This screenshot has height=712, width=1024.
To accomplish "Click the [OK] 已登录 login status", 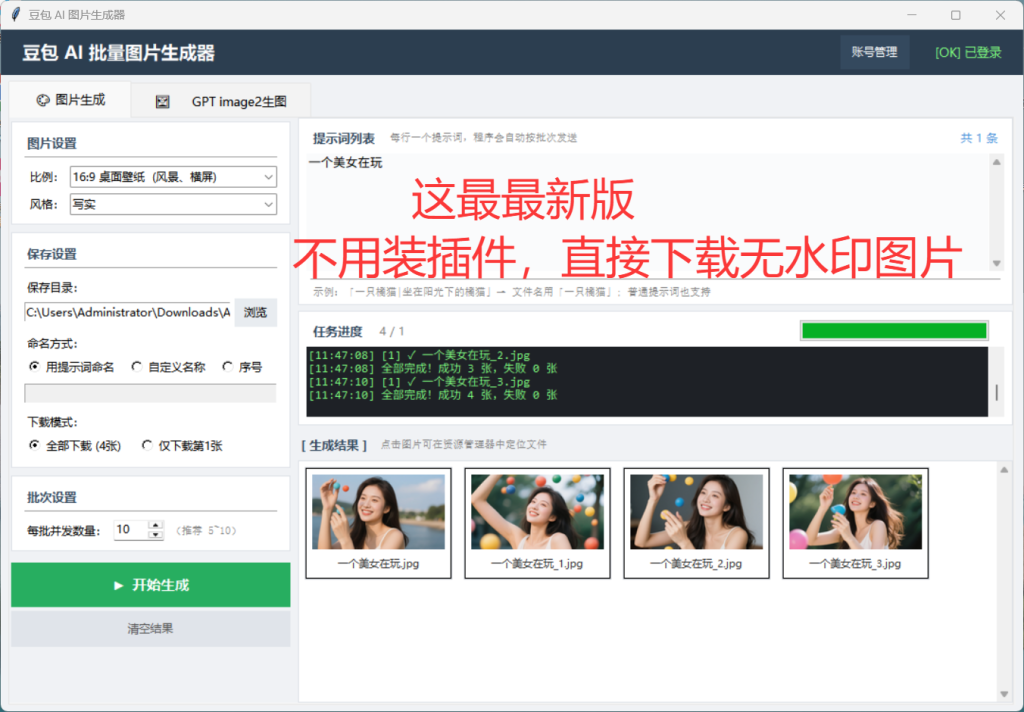I will tap(968, 53).
